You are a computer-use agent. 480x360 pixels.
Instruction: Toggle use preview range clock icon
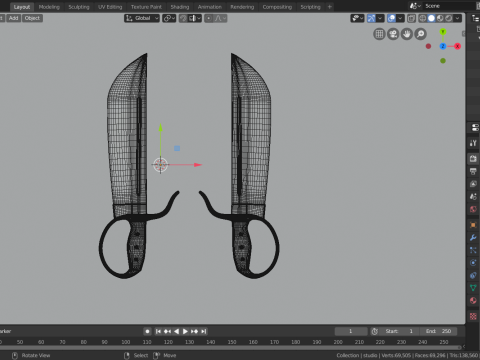coord(375,331)
